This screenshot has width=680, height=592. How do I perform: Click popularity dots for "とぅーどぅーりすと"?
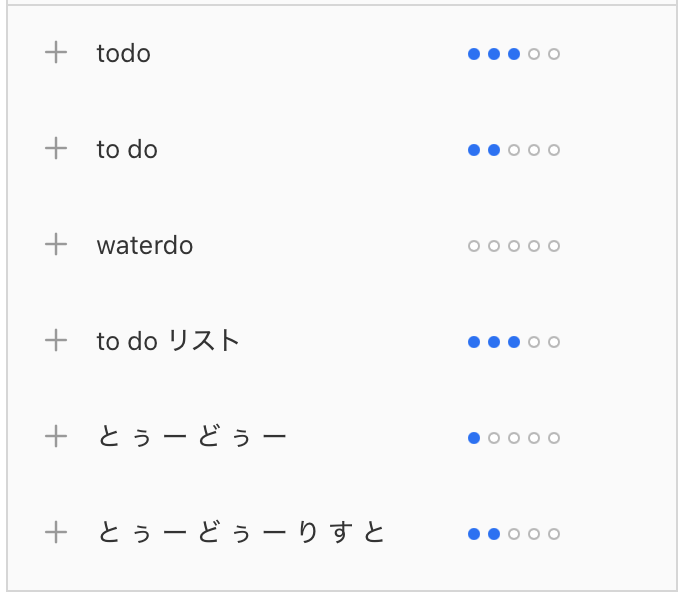(x=514, y=533)
